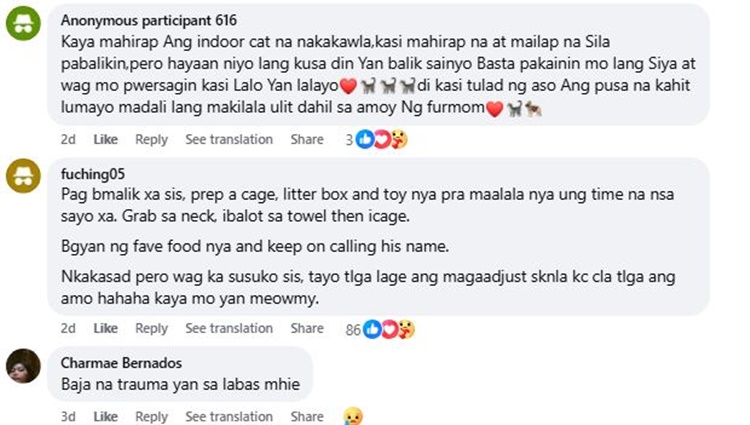Open the sad reaction on Charmae Bernados' comment
The image size is (750, 425).
[353, 416]
